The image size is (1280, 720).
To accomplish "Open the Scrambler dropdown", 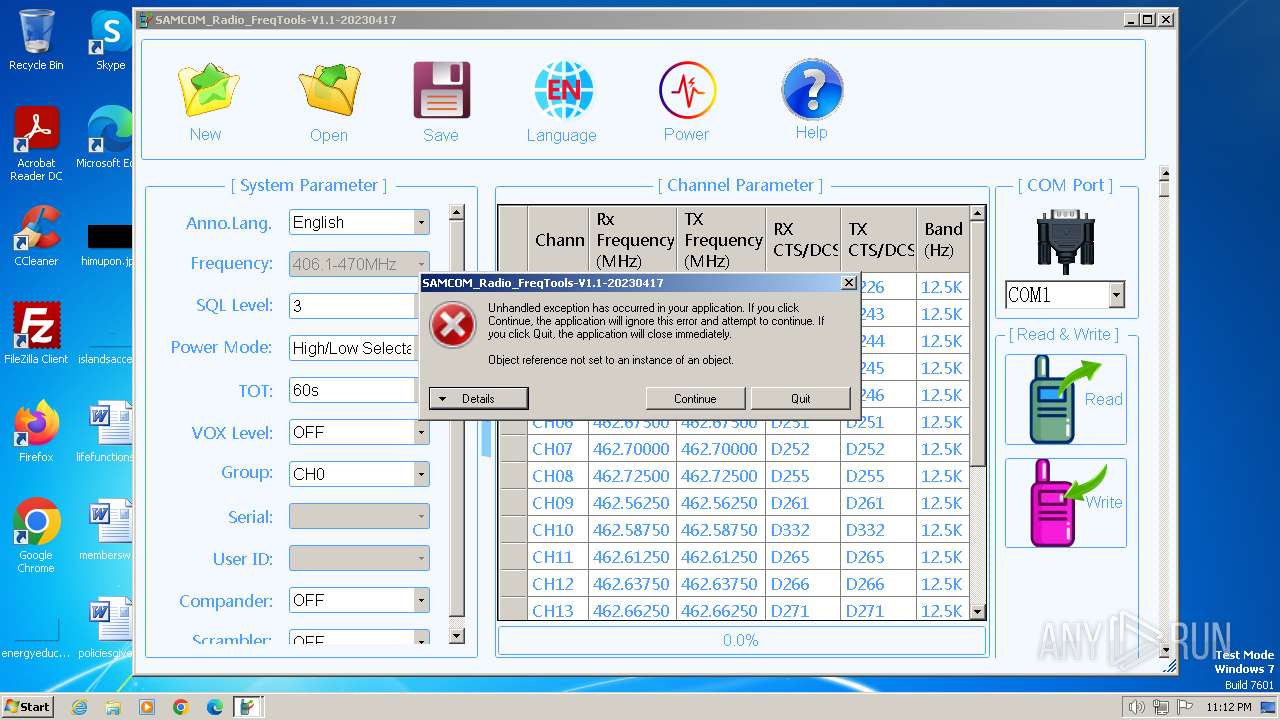I will click(421, 637).
